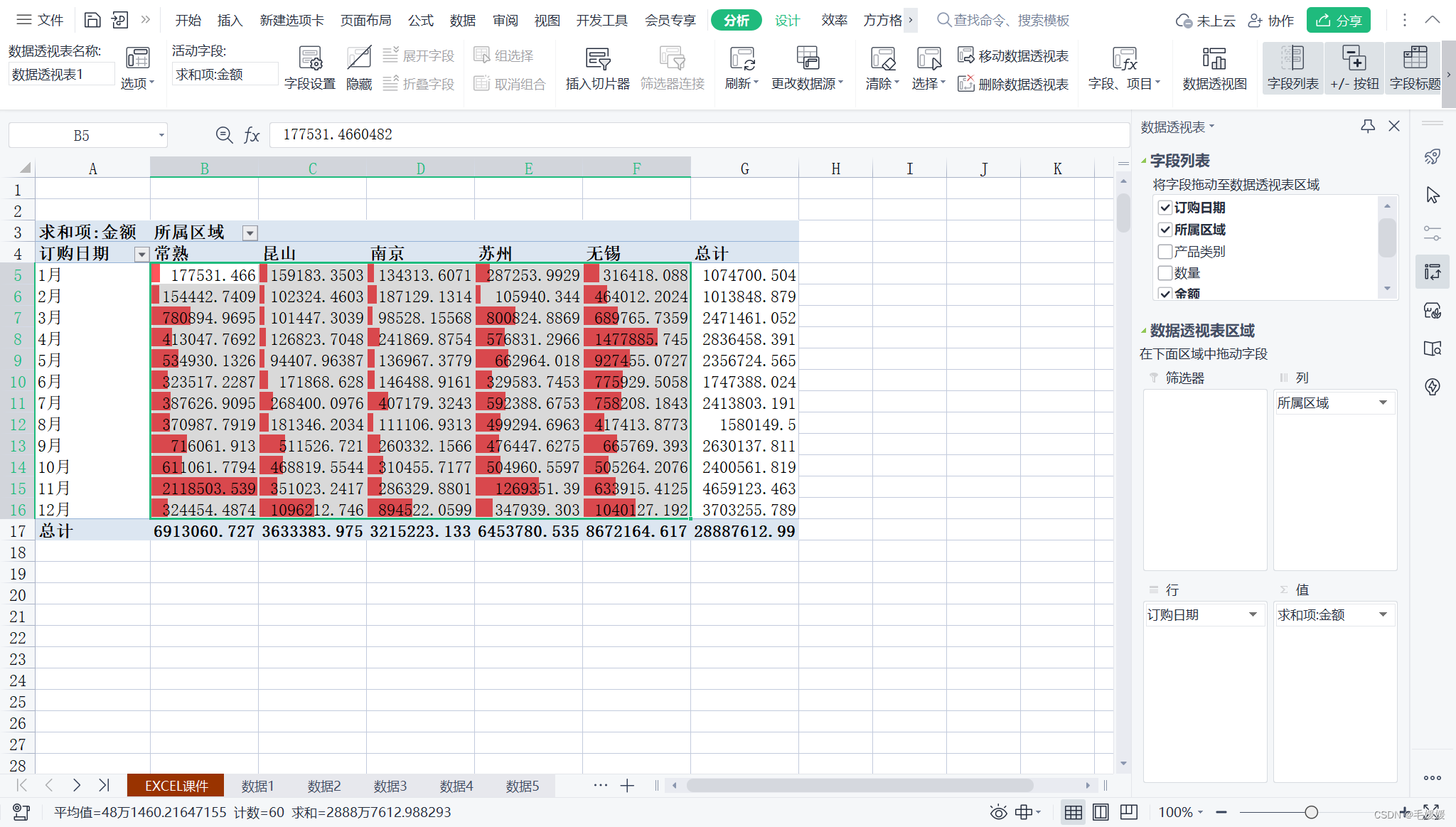Expand the 求和项:金额 value field dropdown
This screenshot has height=827, width=1456.
click(x=1383, y=614)
